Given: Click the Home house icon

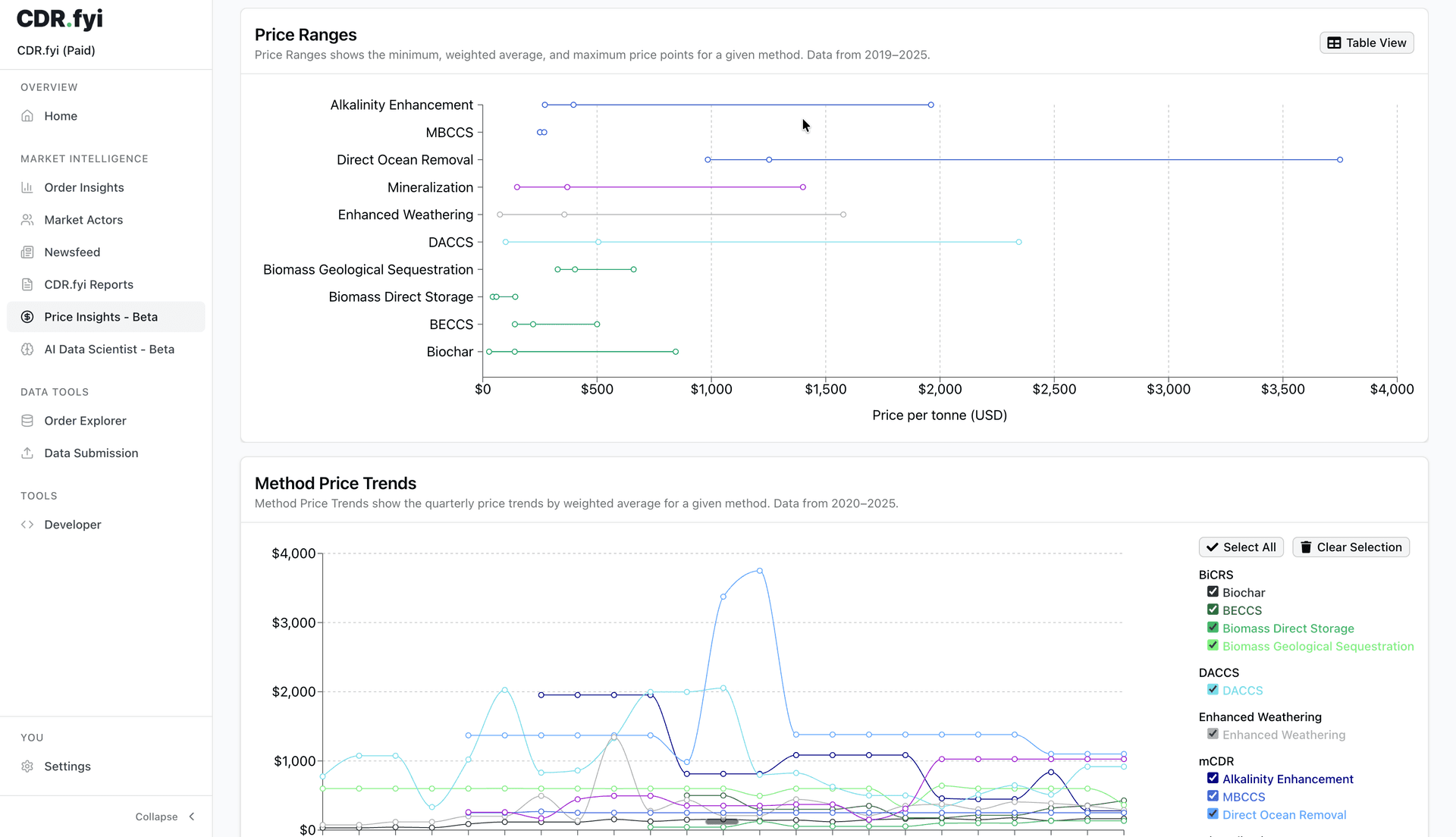Looking at the screenshot, I should click(x=27, y=116).
